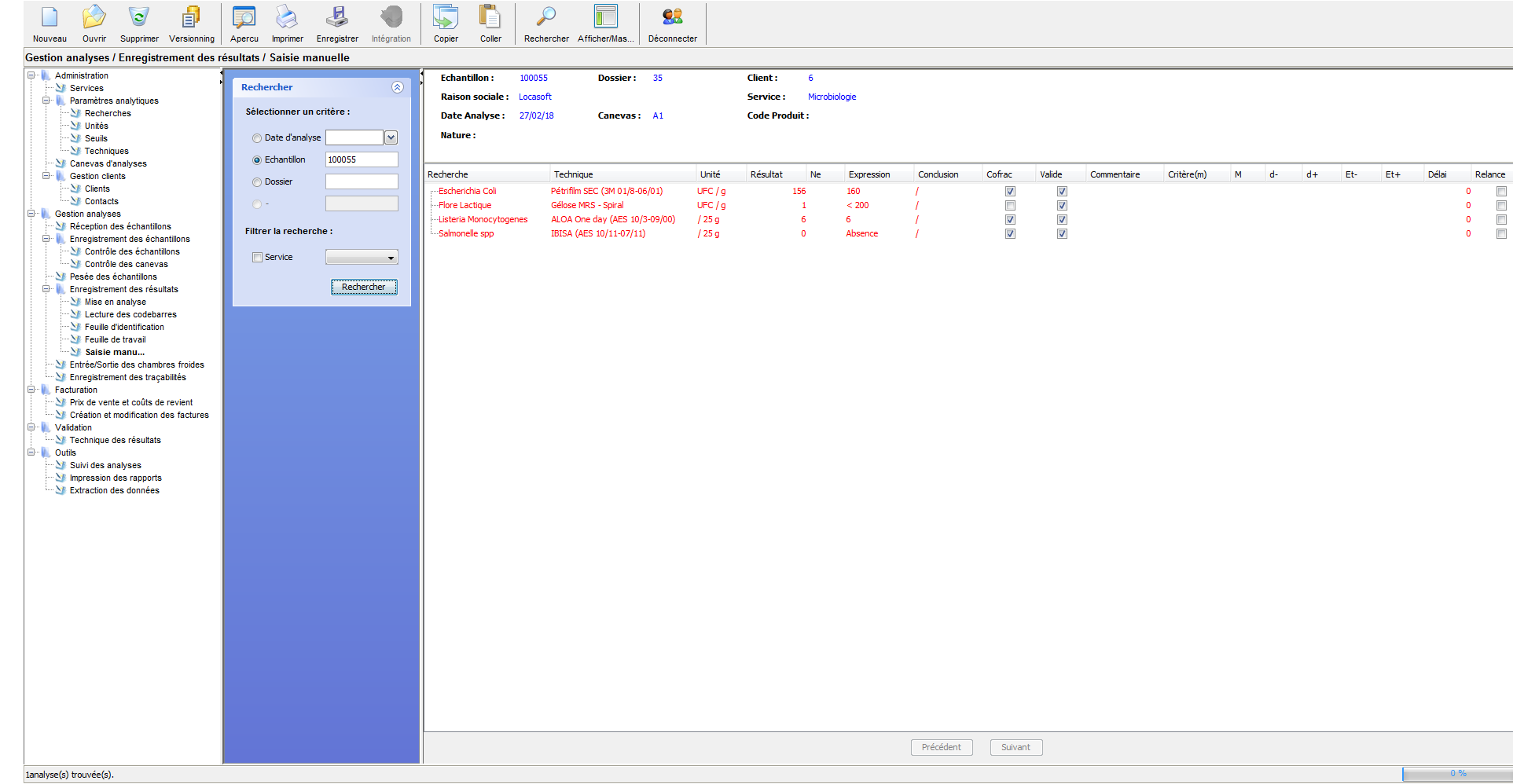This screenshot has width=1513, height=784.
Task: Click the Commentaire column header
Action: point(1124,174)
